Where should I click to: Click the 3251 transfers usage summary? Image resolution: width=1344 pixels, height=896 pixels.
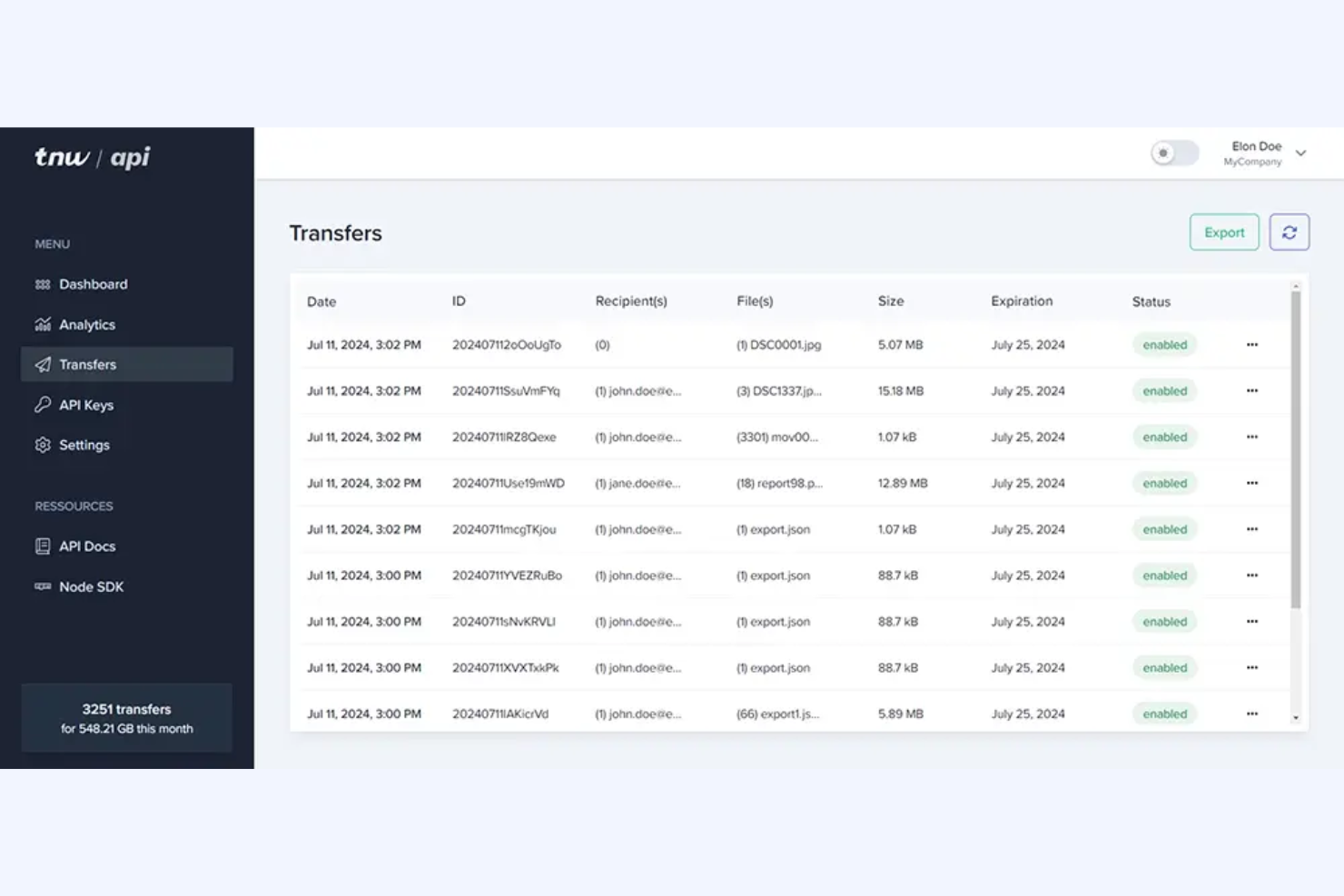tap(126, 717)
